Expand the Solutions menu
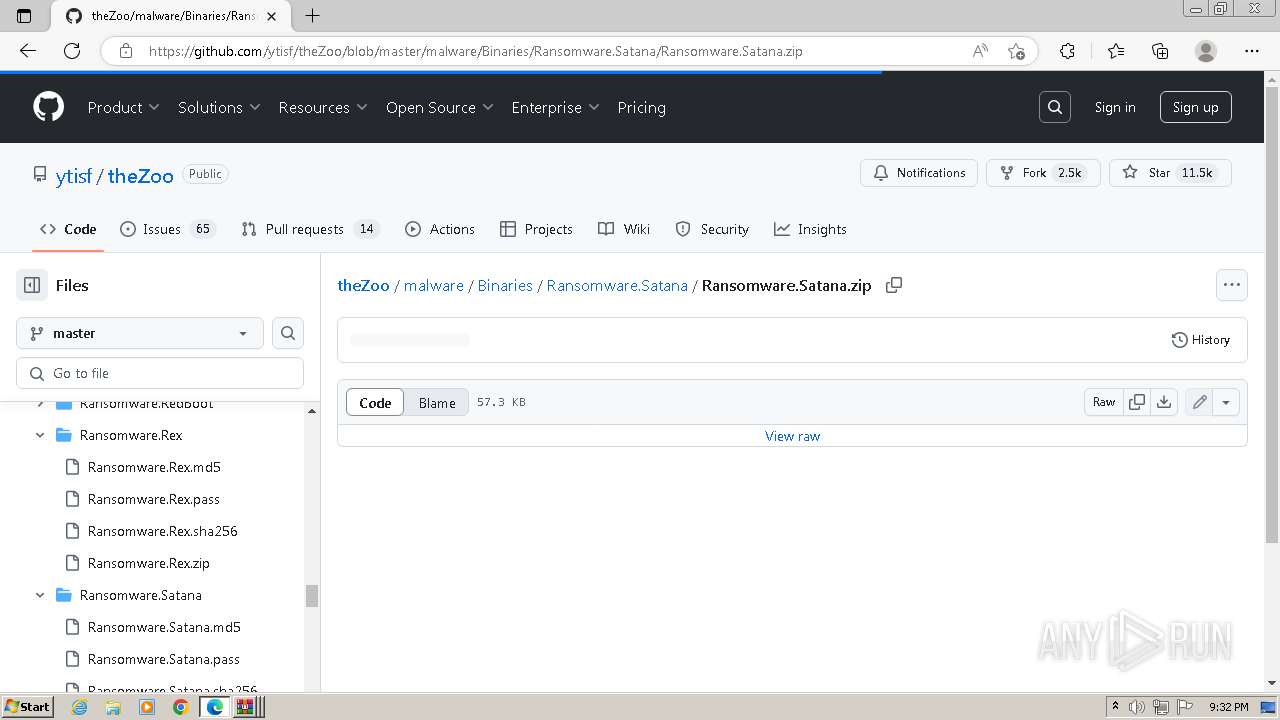This screenshot has width=1280, height=720. (219, 107)
